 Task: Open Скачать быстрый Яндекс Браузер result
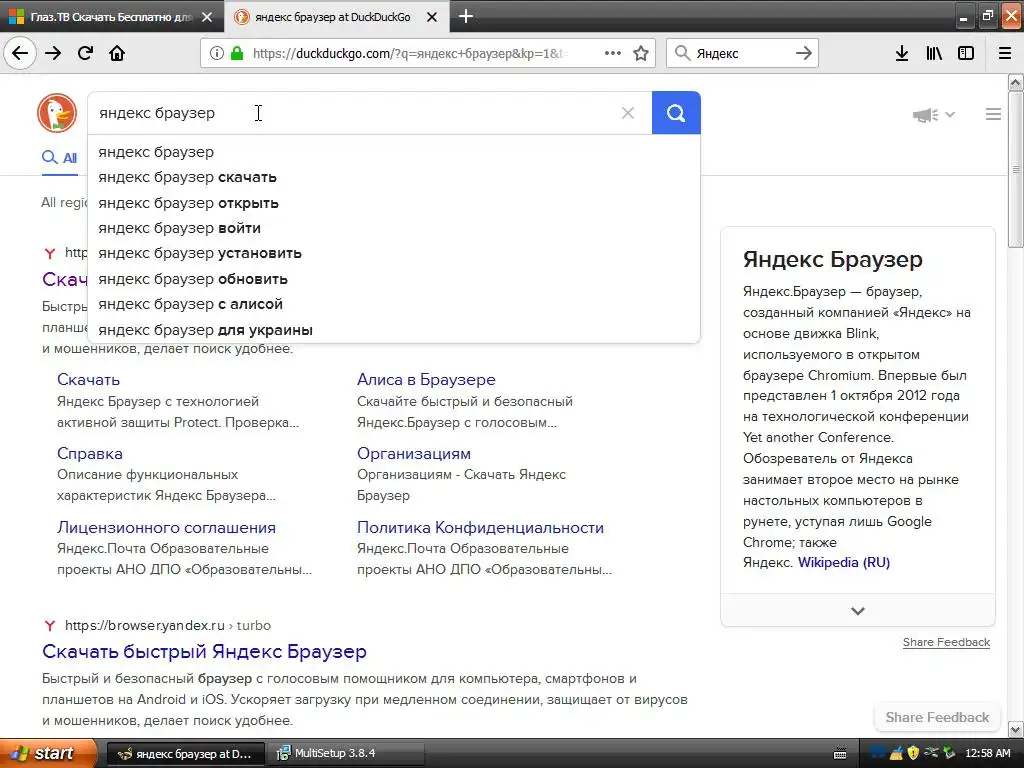coord(204,651)
